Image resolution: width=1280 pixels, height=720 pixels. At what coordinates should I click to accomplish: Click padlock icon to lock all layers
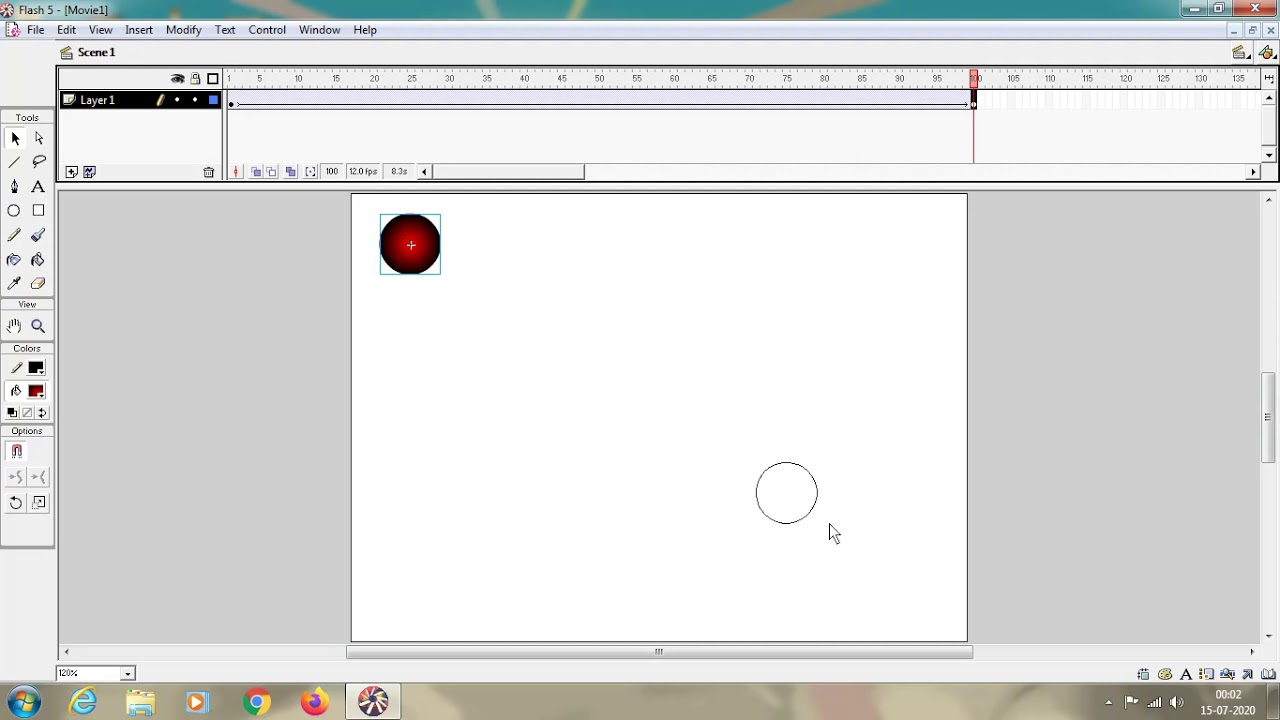click(195, 79)
